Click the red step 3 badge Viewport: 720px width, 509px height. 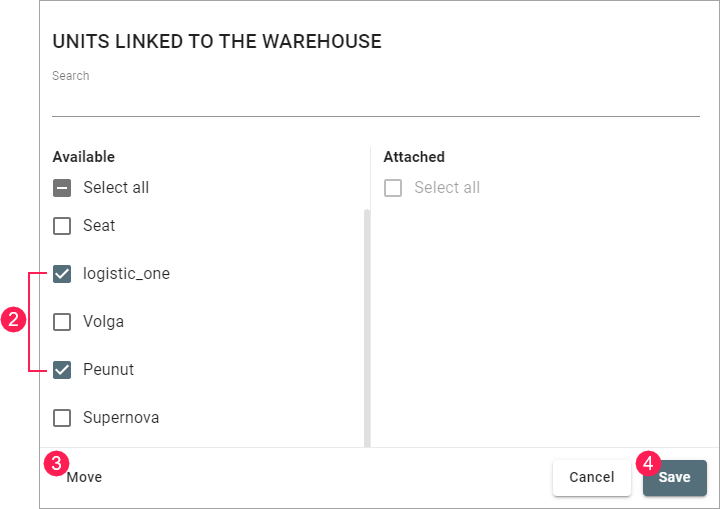57,463
